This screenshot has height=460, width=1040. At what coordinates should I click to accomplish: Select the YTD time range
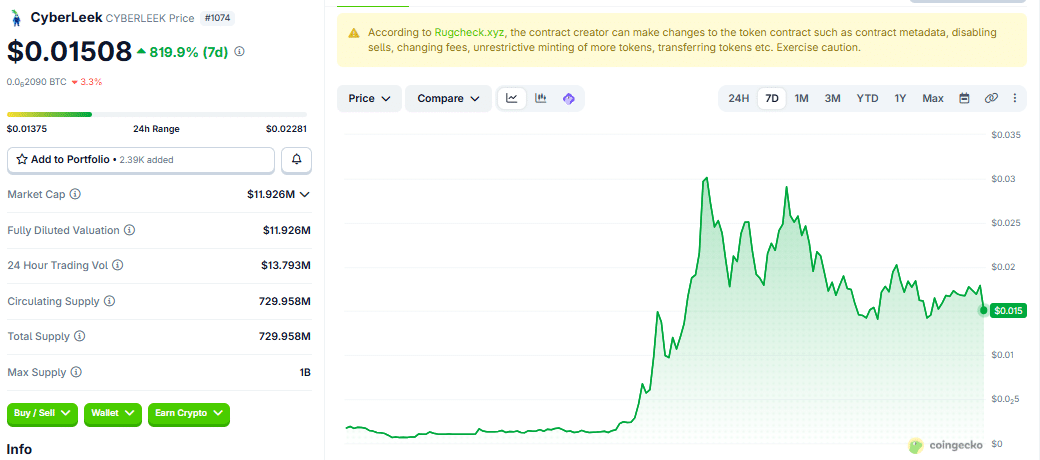pyautogui.click(x=867, y=98)
